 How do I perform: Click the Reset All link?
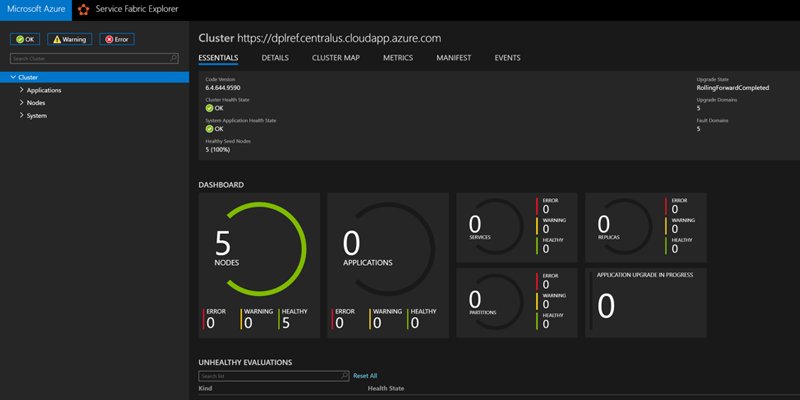(x=365, y=376)
